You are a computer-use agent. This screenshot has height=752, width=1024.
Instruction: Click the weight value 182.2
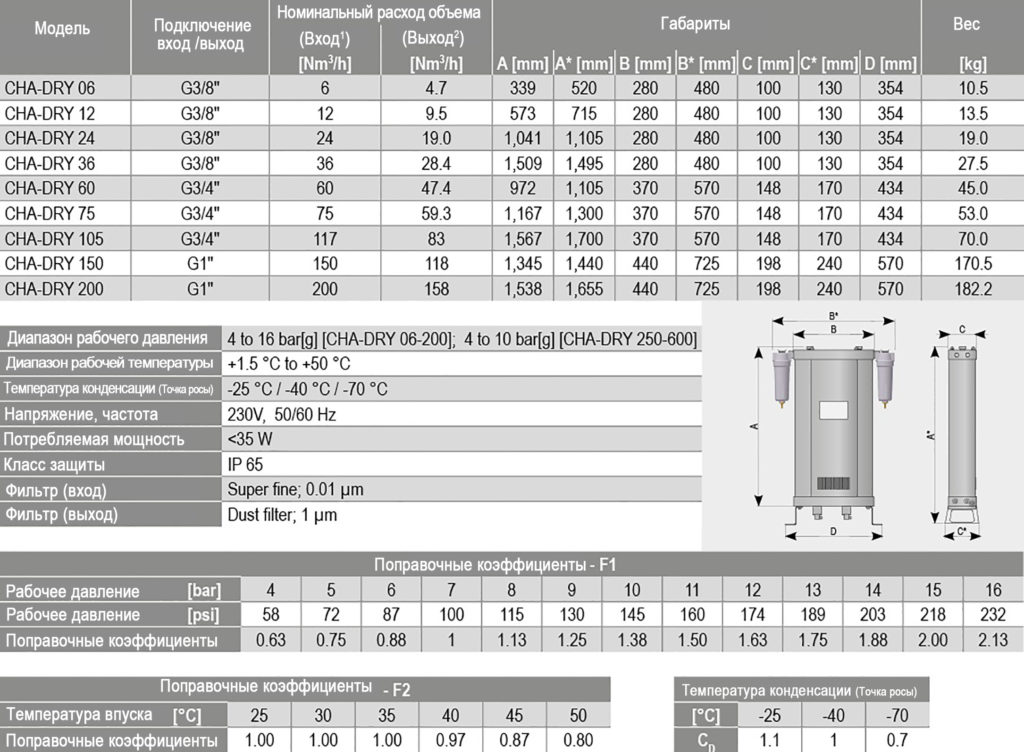coord(973,289)
